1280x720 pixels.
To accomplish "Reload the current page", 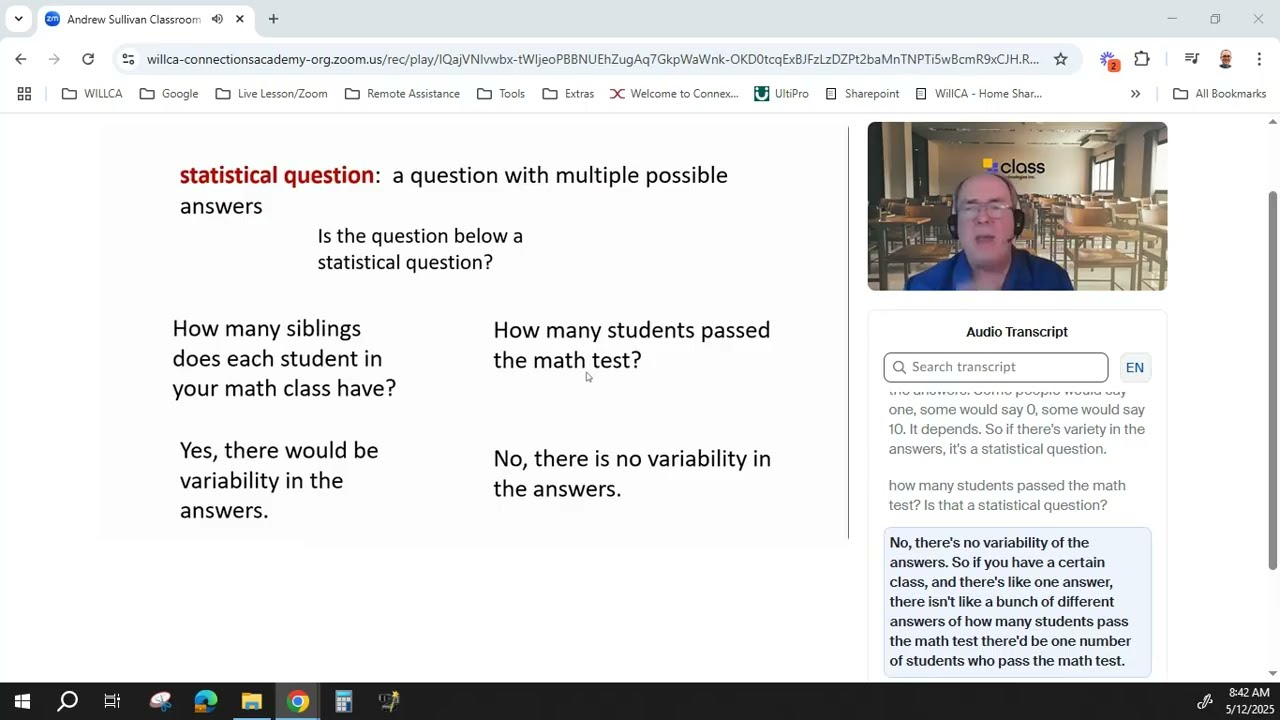I will click(88, 59).
